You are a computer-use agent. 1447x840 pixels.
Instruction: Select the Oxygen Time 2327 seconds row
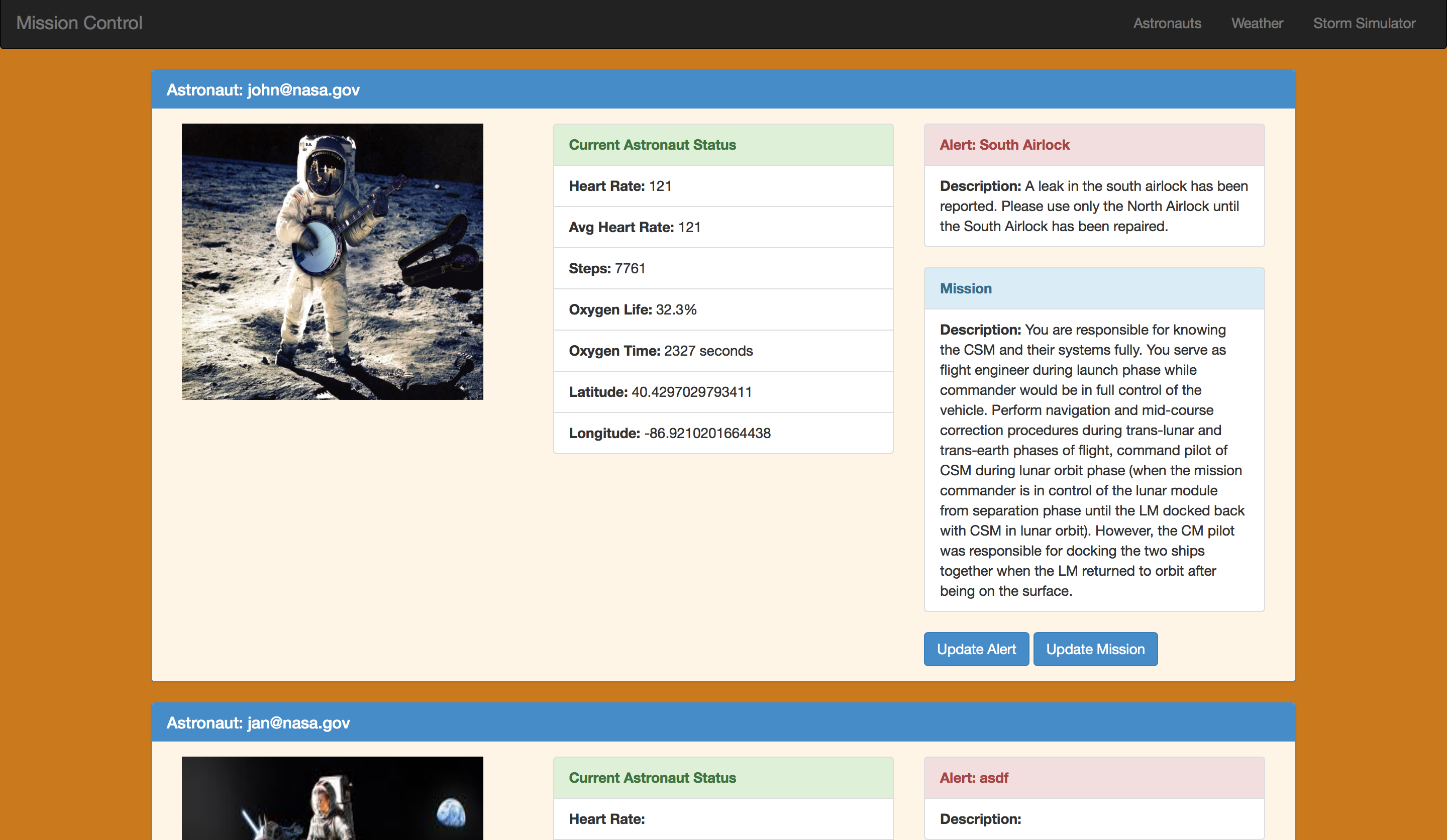[722, 351]
